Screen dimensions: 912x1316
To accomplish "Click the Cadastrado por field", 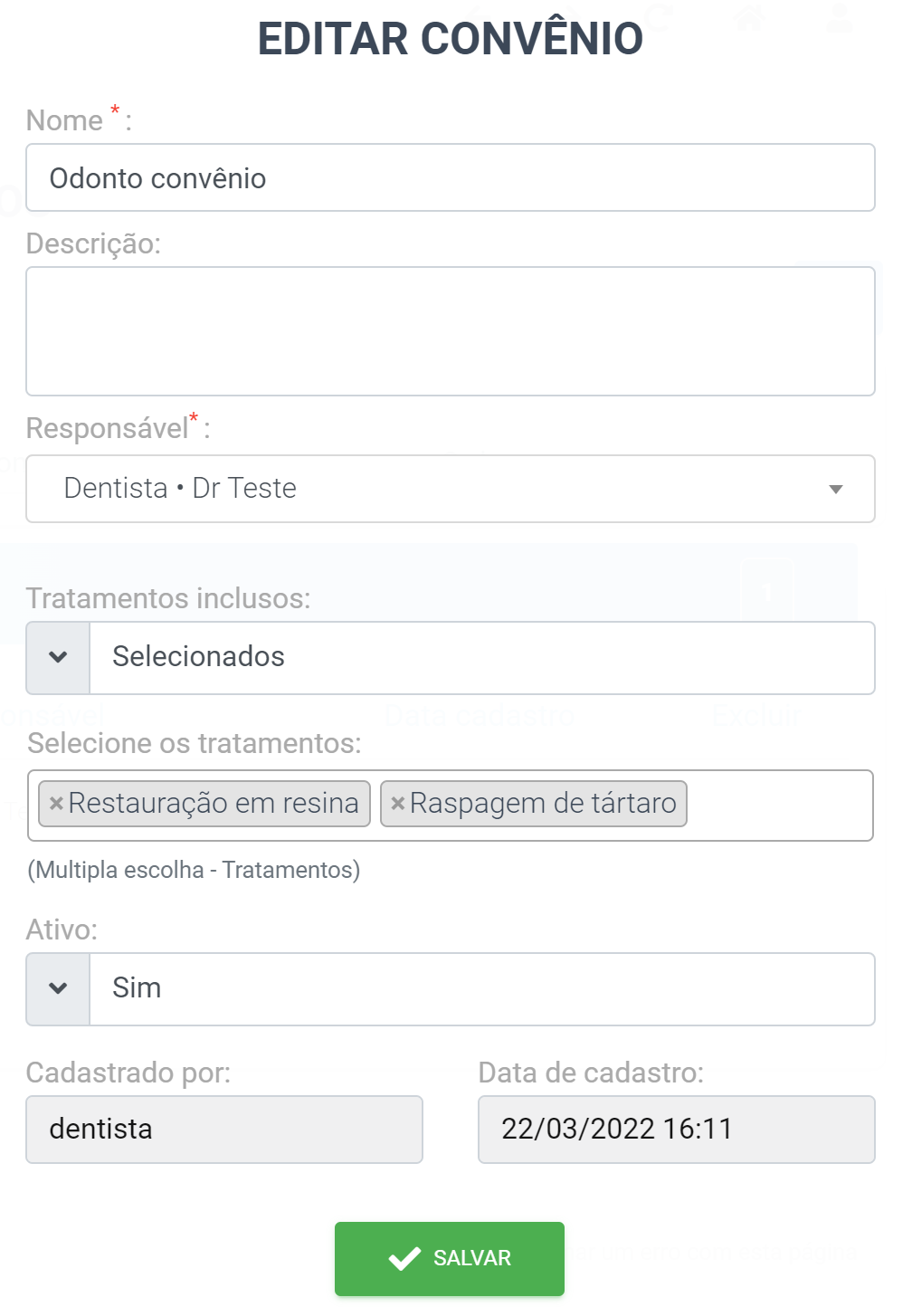I will click(x=224, y=1130).
